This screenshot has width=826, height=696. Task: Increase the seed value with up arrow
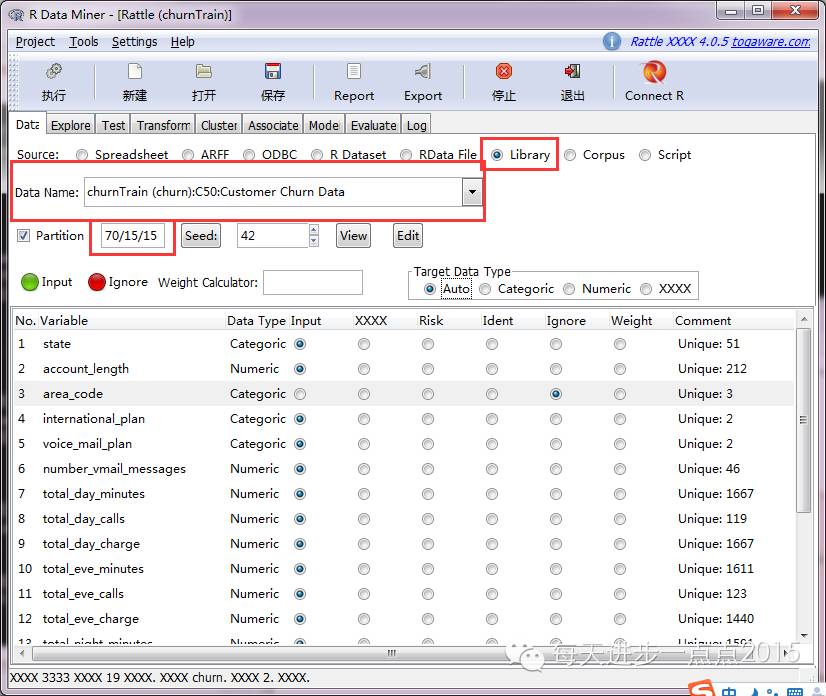point(314,230)
